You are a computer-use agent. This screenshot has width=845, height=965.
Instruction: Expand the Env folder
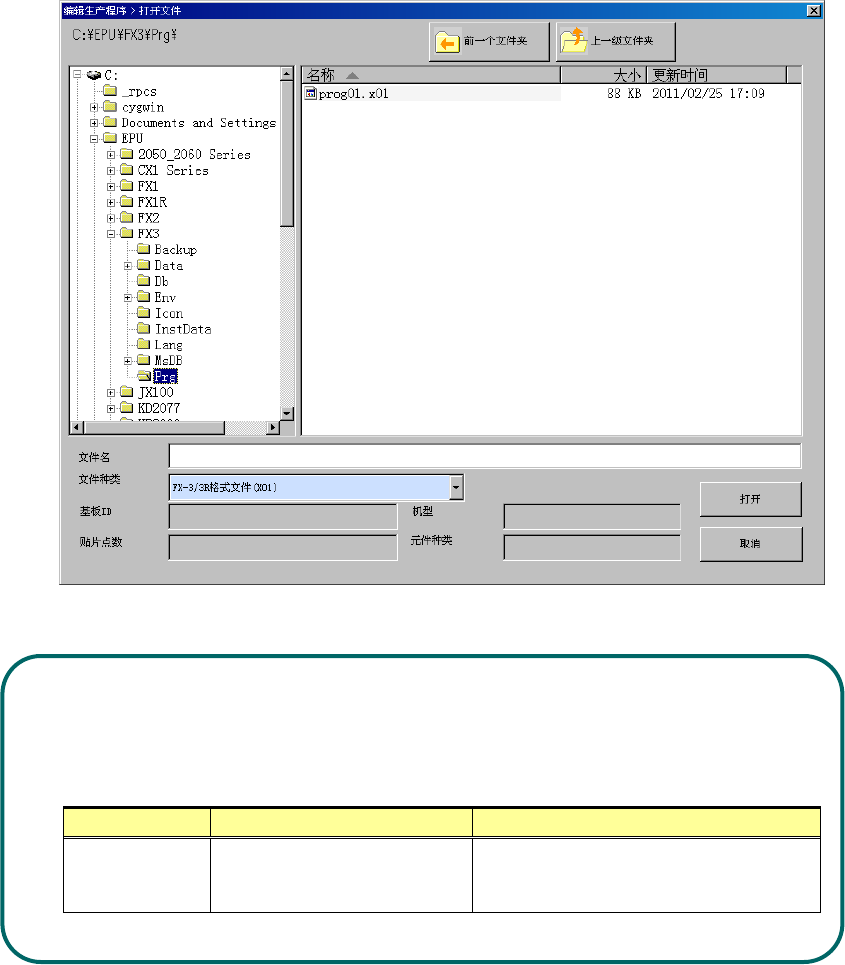tap(127, 298)
